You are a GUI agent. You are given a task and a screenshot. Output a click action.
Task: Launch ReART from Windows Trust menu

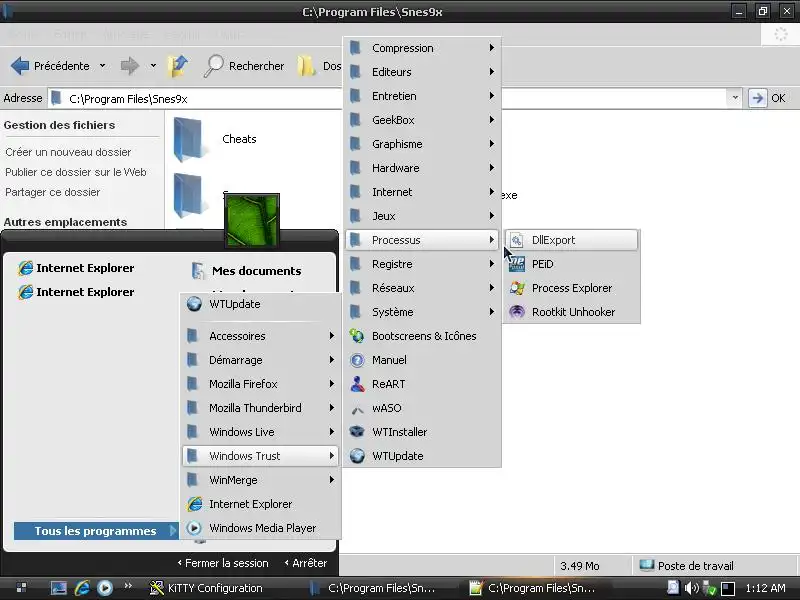422,384
